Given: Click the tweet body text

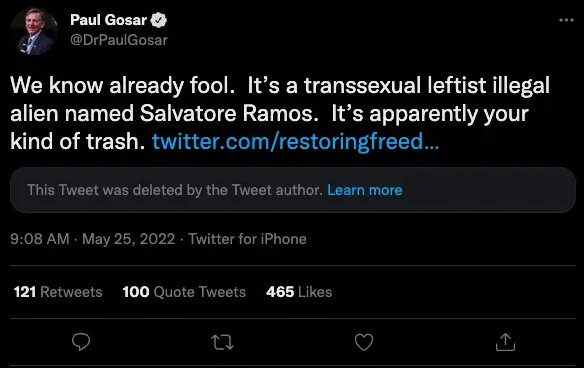Looking at the screenshot, I should point(280,113).
